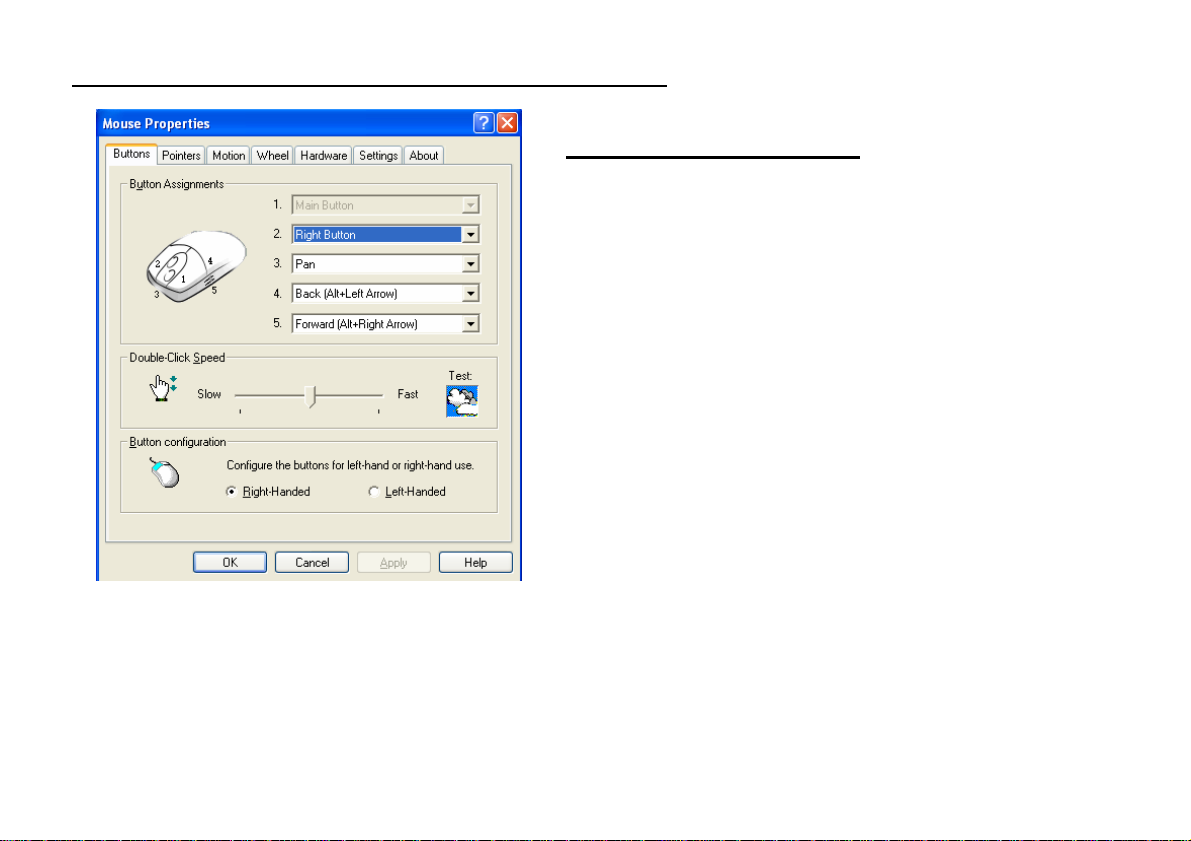Open the Motion tab
The width and height of the screenshot is (1191, 841).
[229, 156]
